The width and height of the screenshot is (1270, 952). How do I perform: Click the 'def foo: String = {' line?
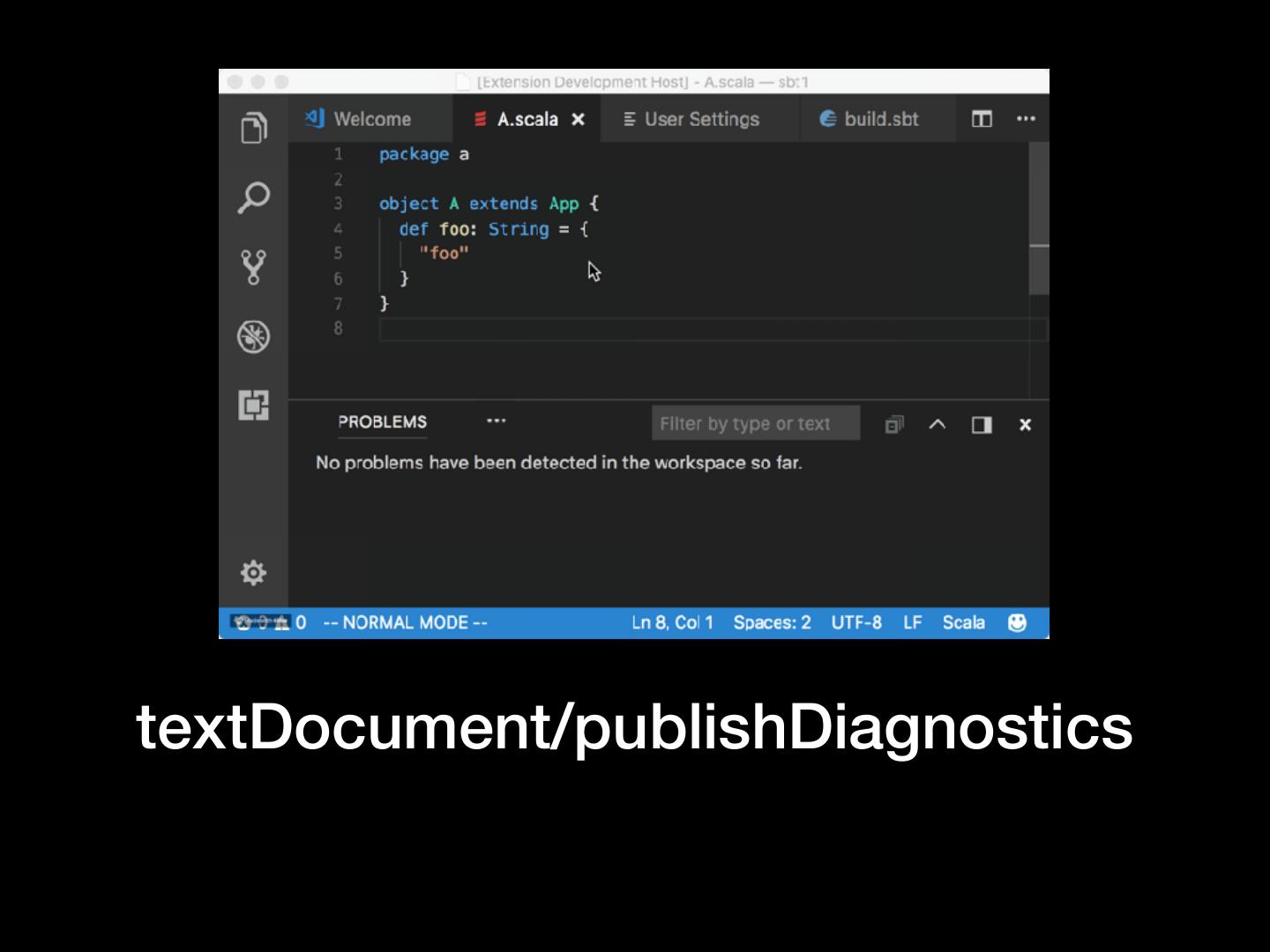494,229
